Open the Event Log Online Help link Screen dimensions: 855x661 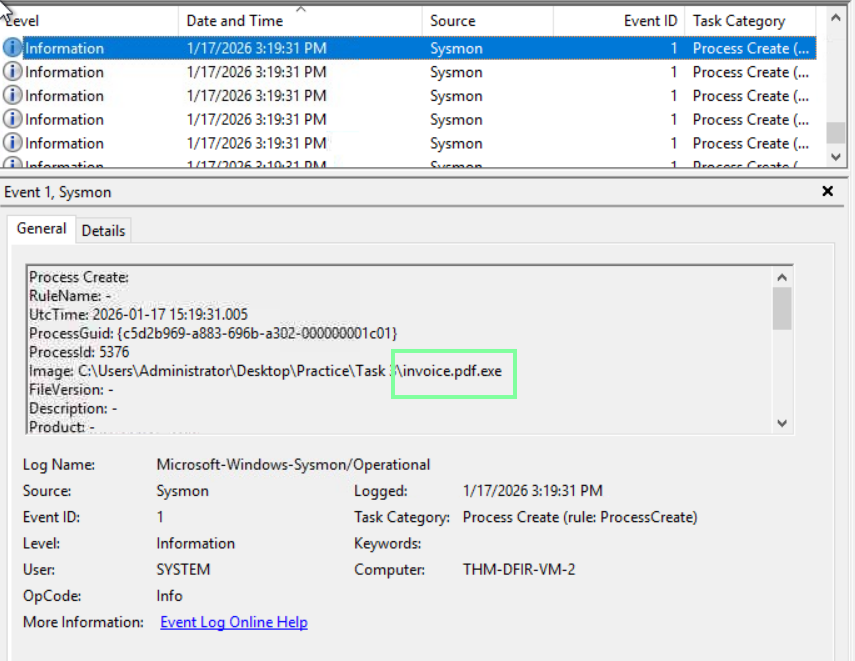click(x=233, y=622)
